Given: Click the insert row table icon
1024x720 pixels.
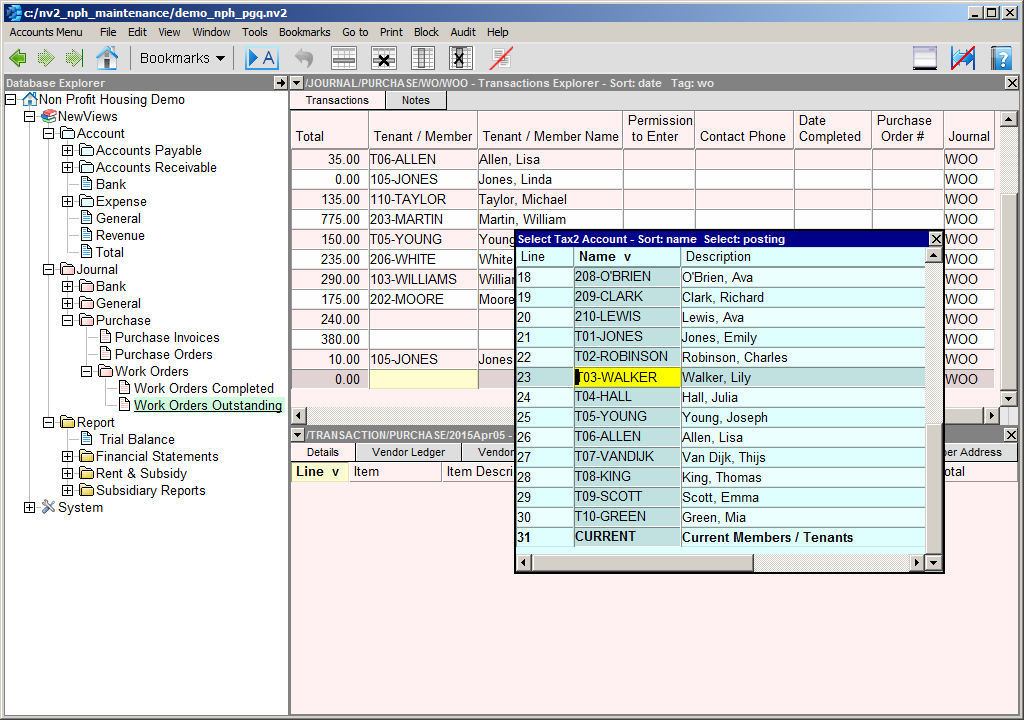Looking at the screenshot, I should point(344,58).
